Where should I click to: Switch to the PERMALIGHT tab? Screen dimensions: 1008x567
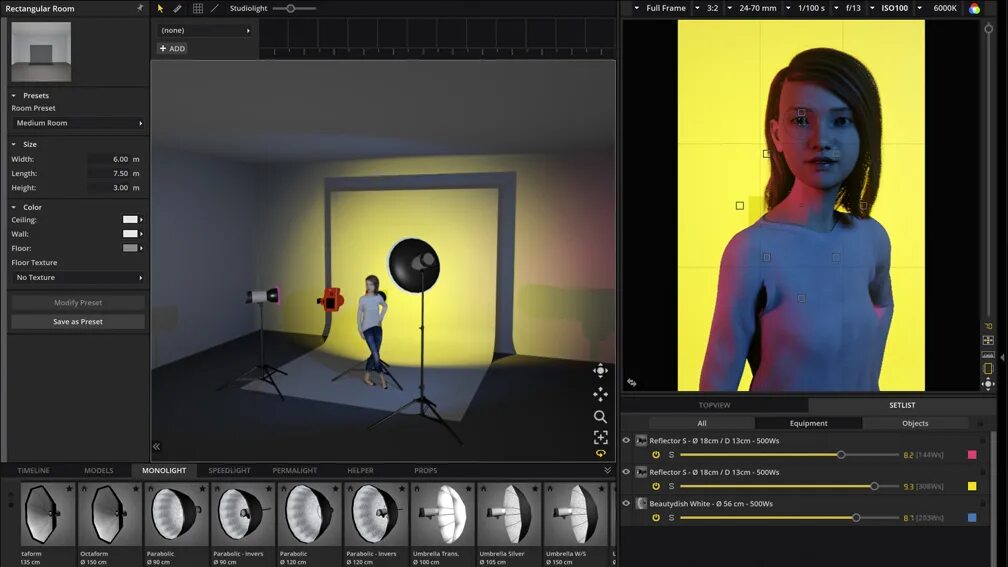point(294,471)
